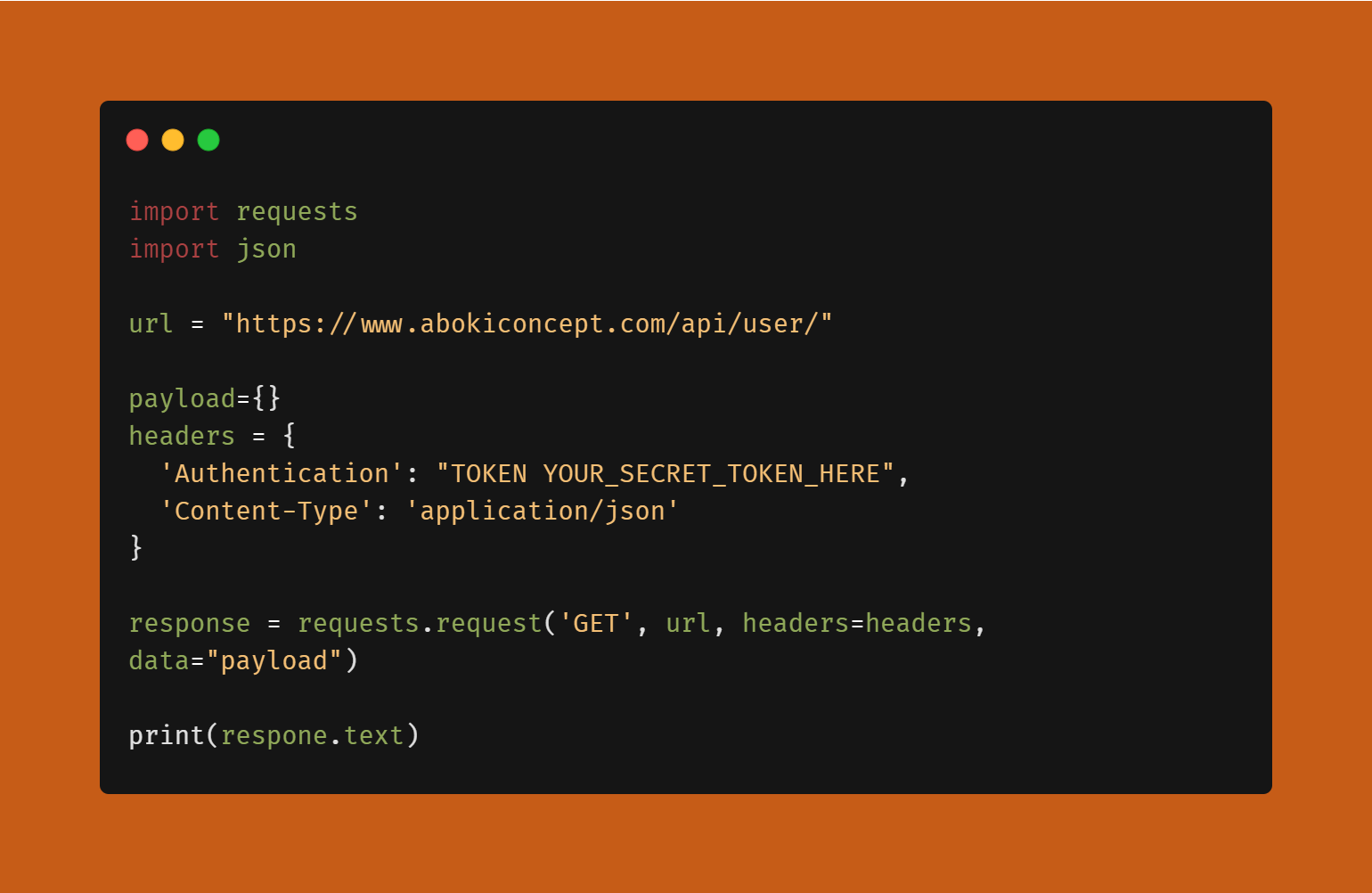Click the abokiconcept.com API URL string
This screenshot has height=893, width=1372.
pos(527,324)
